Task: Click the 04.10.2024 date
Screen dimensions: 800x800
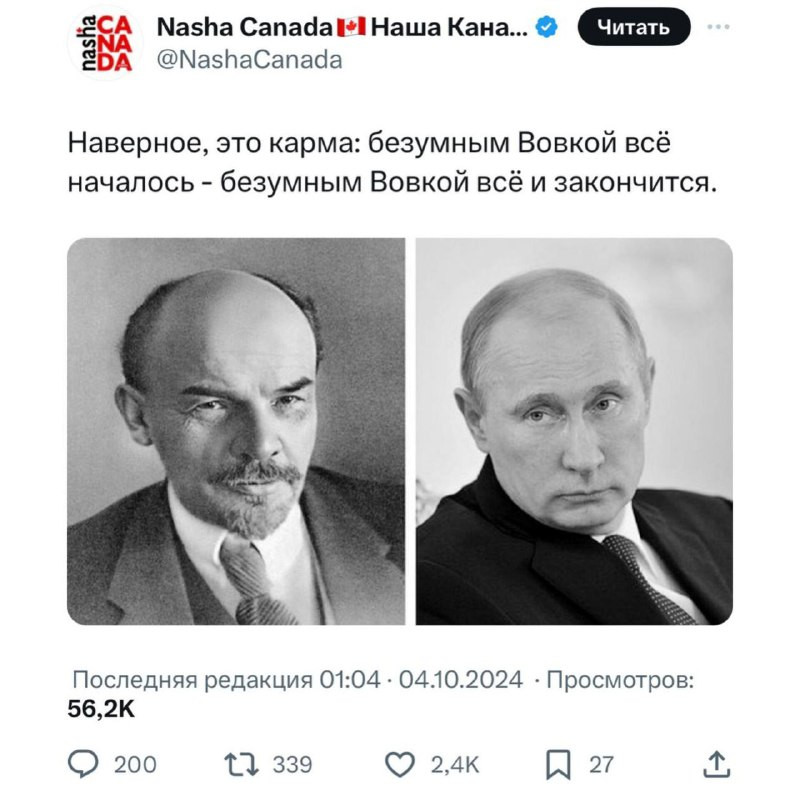Action: click(x=461, y=680)
